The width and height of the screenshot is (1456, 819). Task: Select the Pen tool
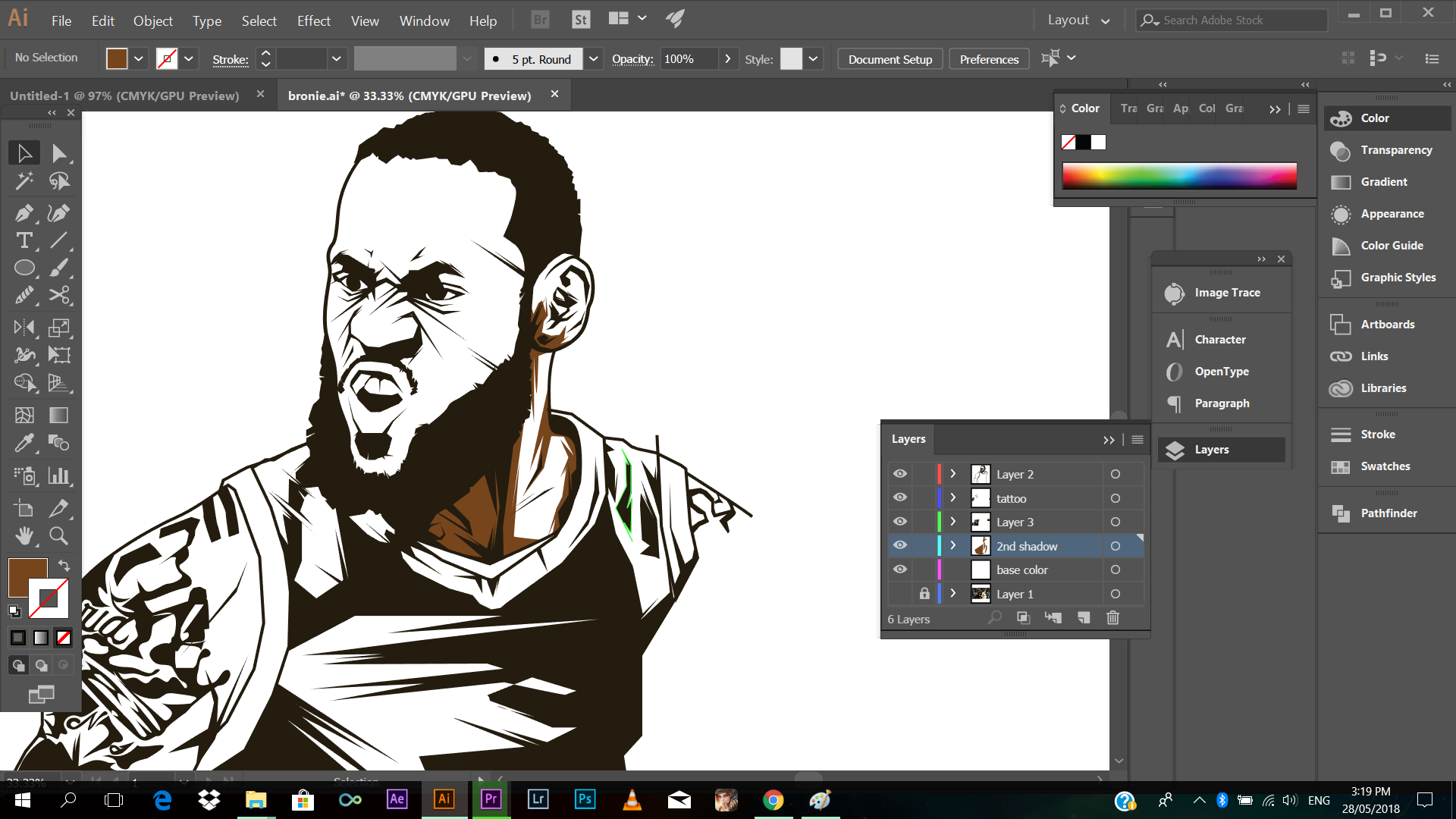pos(24,213)
